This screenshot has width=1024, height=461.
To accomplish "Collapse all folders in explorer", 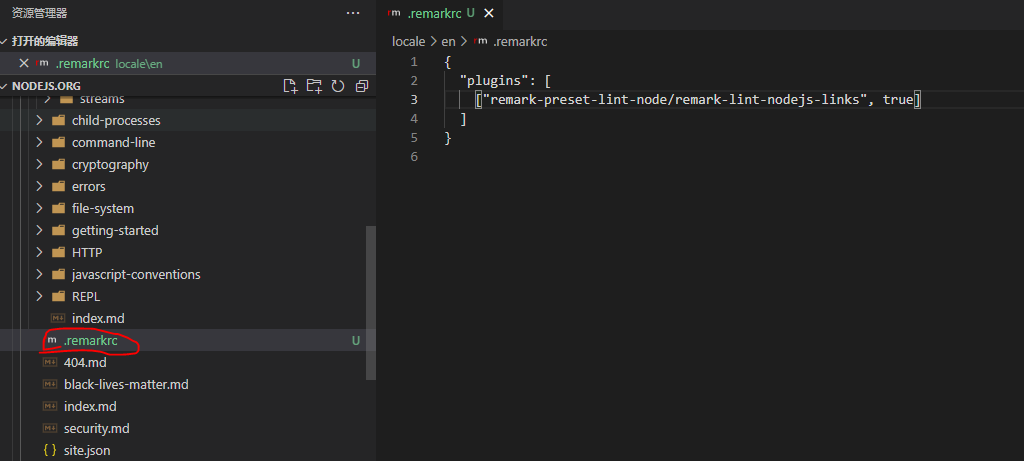I will tap(362, 86).
